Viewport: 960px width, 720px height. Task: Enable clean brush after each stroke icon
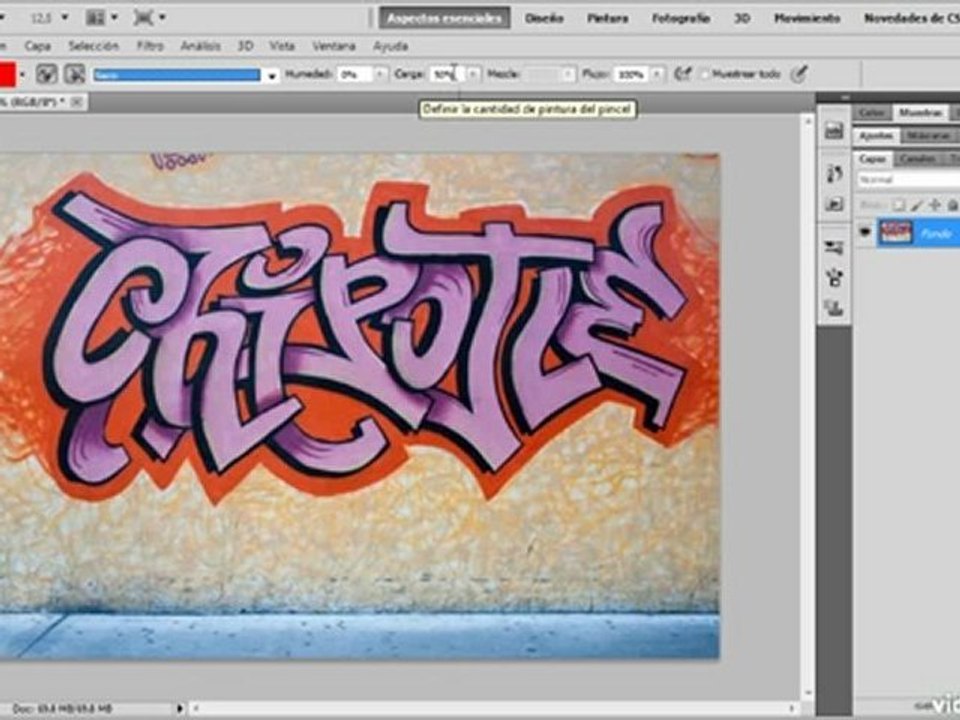coord(75,74)
